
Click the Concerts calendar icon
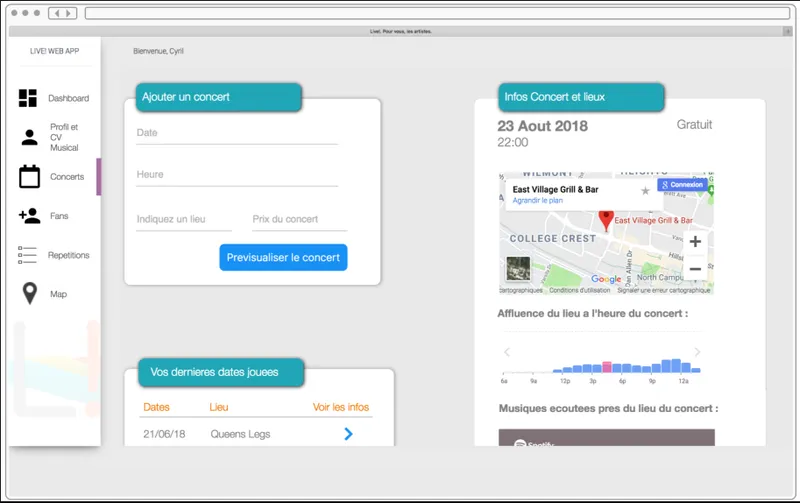(x=29, y=177)
